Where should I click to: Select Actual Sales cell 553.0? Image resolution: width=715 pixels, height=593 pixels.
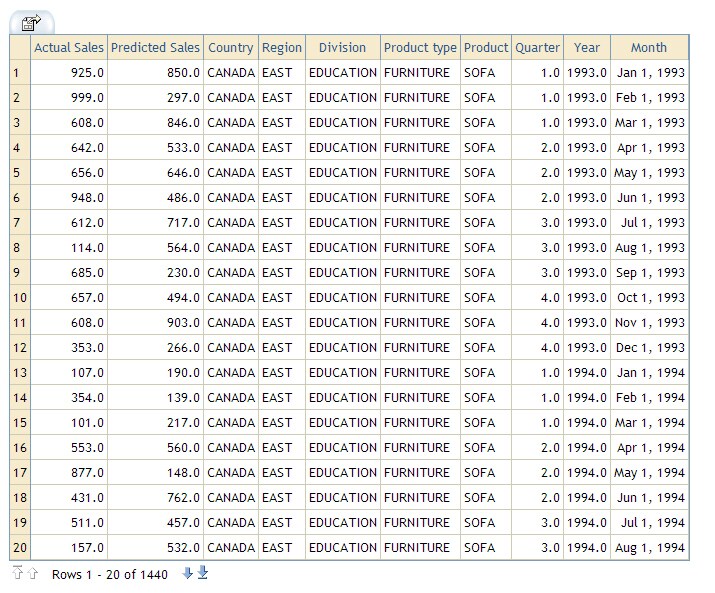69,447
